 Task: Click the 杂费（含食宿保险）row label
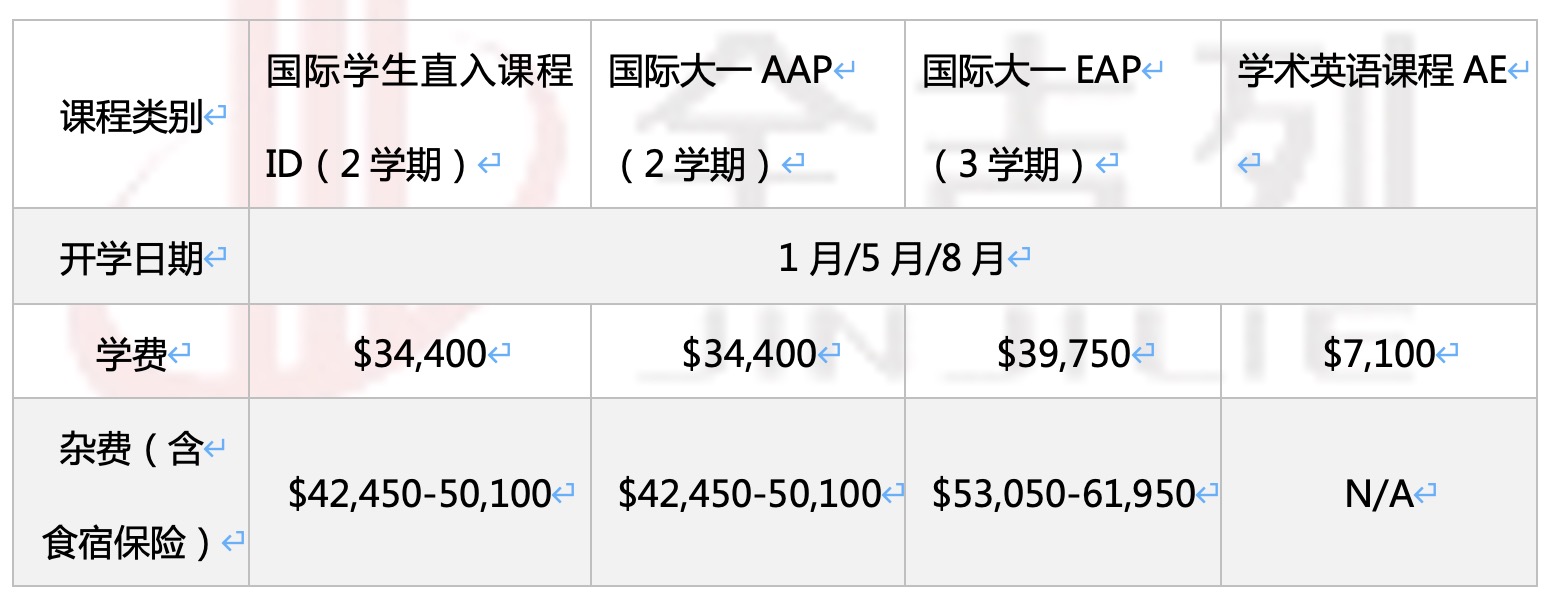pyautogui.click(x=131, y=497)
